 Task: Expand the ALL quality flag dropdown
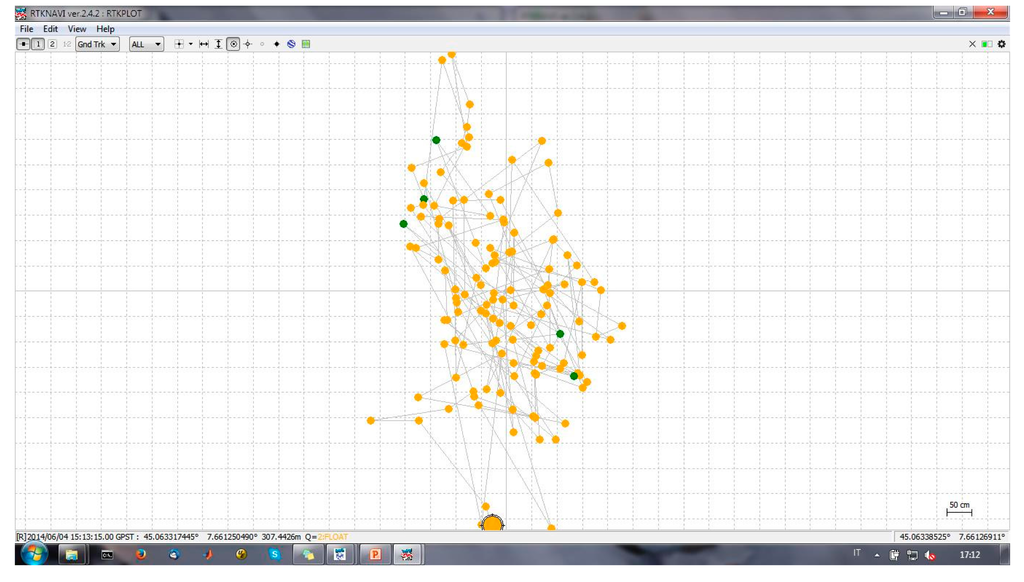point(146,44)
